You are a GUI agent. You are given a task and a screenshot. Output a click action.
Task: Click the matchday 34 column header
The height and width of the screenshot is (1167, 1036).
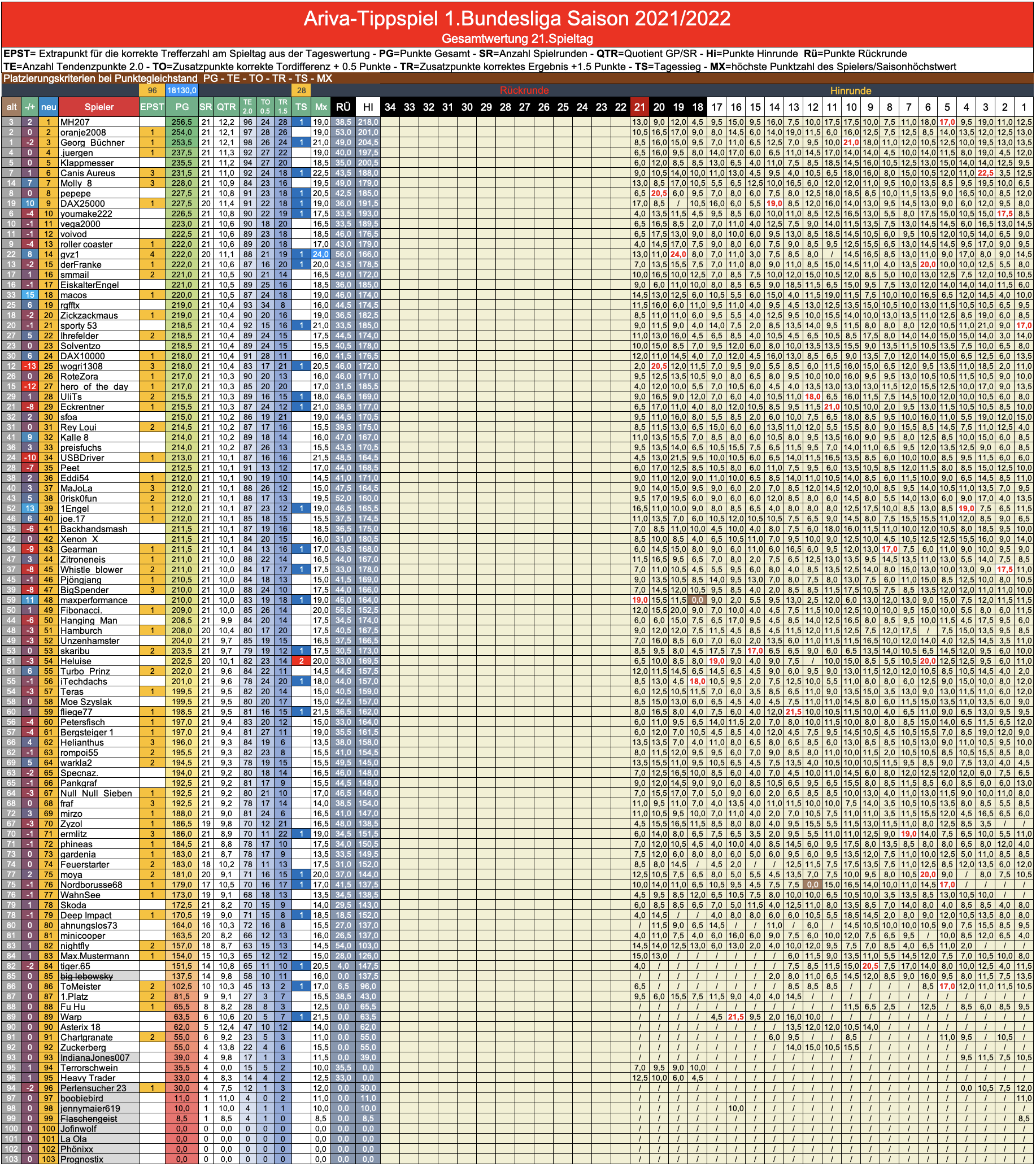click(390, 107)
